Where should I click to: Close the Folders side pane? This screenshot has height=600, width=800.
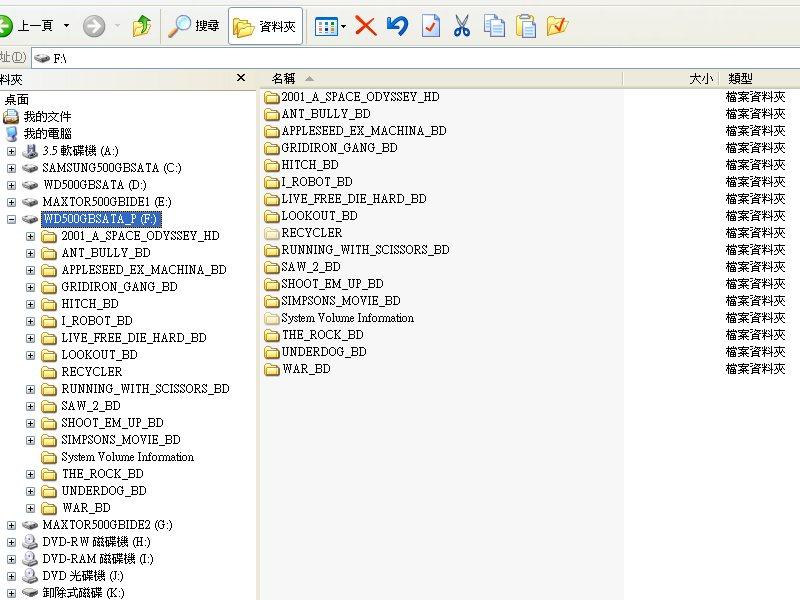pyautogui.click(x=241, y=78)
